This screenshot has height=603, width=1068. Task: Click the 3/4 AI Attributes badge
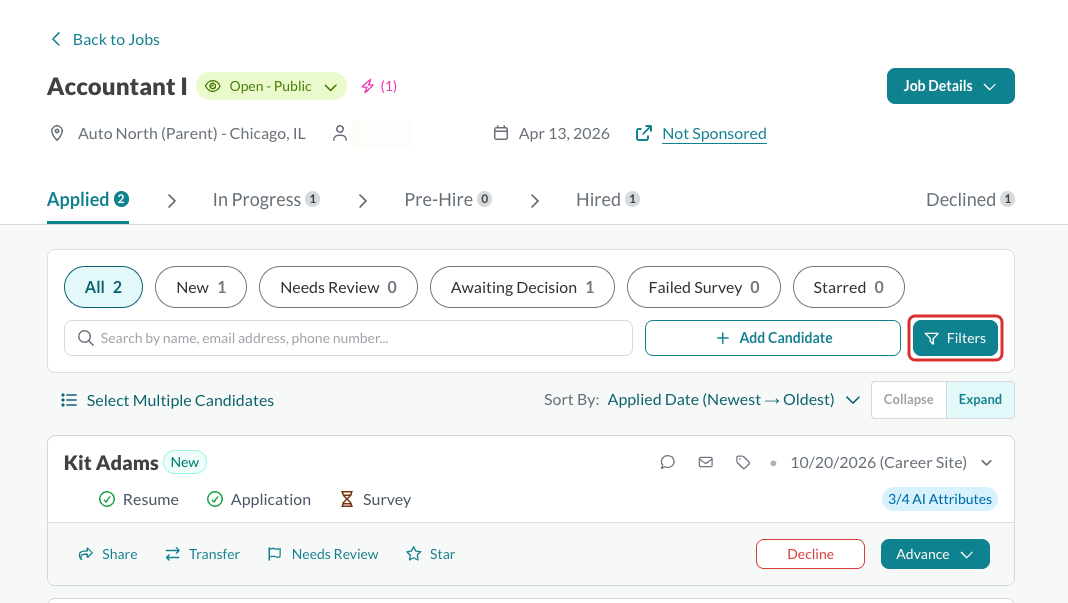click(x=939, y=499)
